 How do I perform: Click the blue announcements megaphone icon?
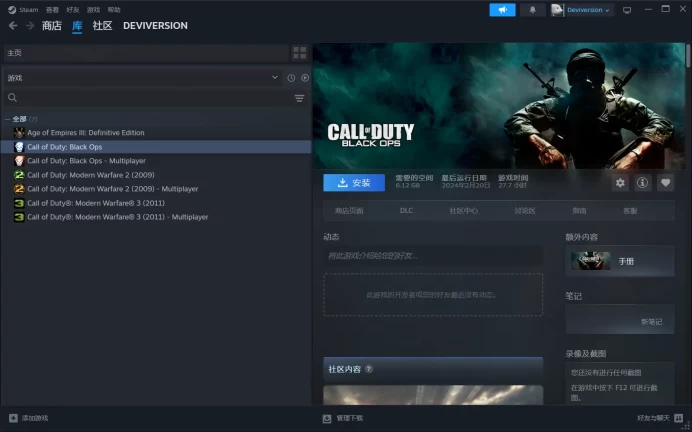502,10
